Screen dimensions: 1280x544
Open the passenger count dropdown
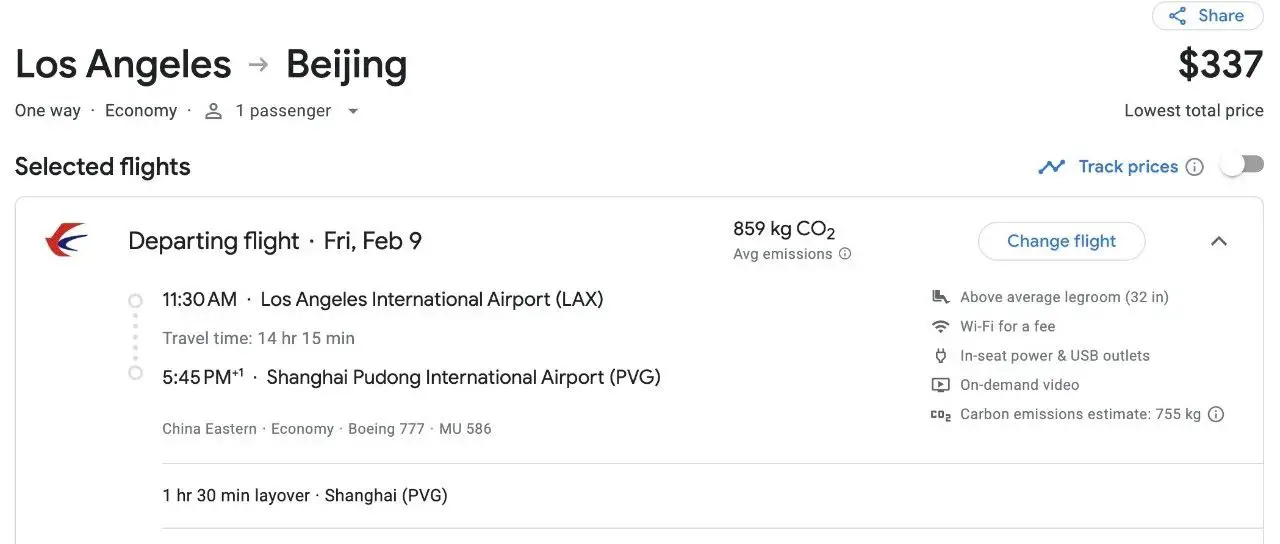(x=353, y=111)
